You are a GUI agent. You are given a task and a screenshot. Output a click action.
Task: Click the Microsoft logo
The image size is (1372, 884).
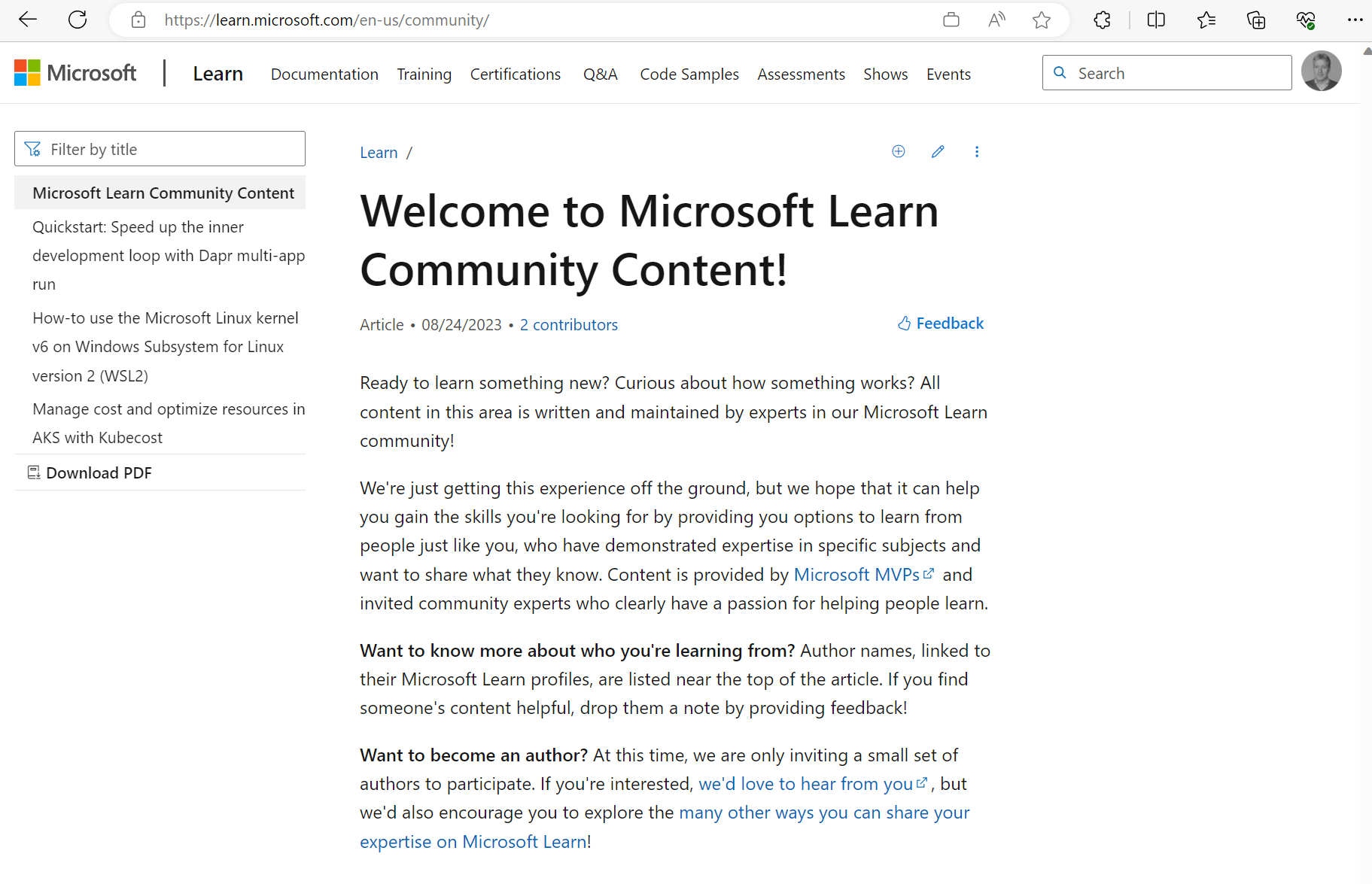click(75, 73)
